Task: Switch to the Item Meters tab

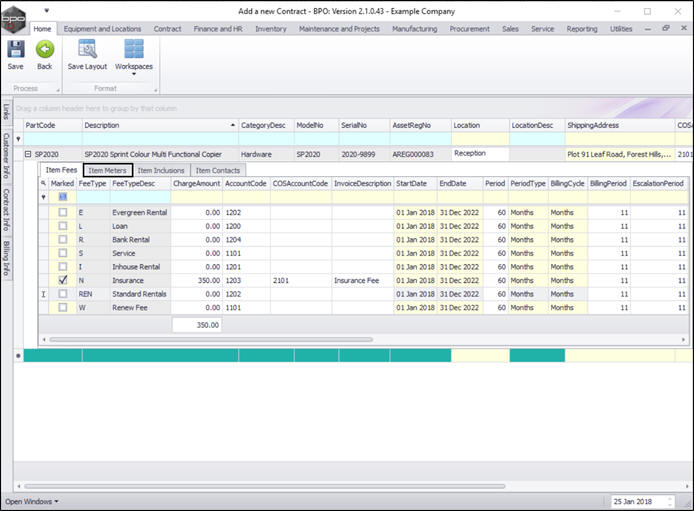Action: (107, 170)
